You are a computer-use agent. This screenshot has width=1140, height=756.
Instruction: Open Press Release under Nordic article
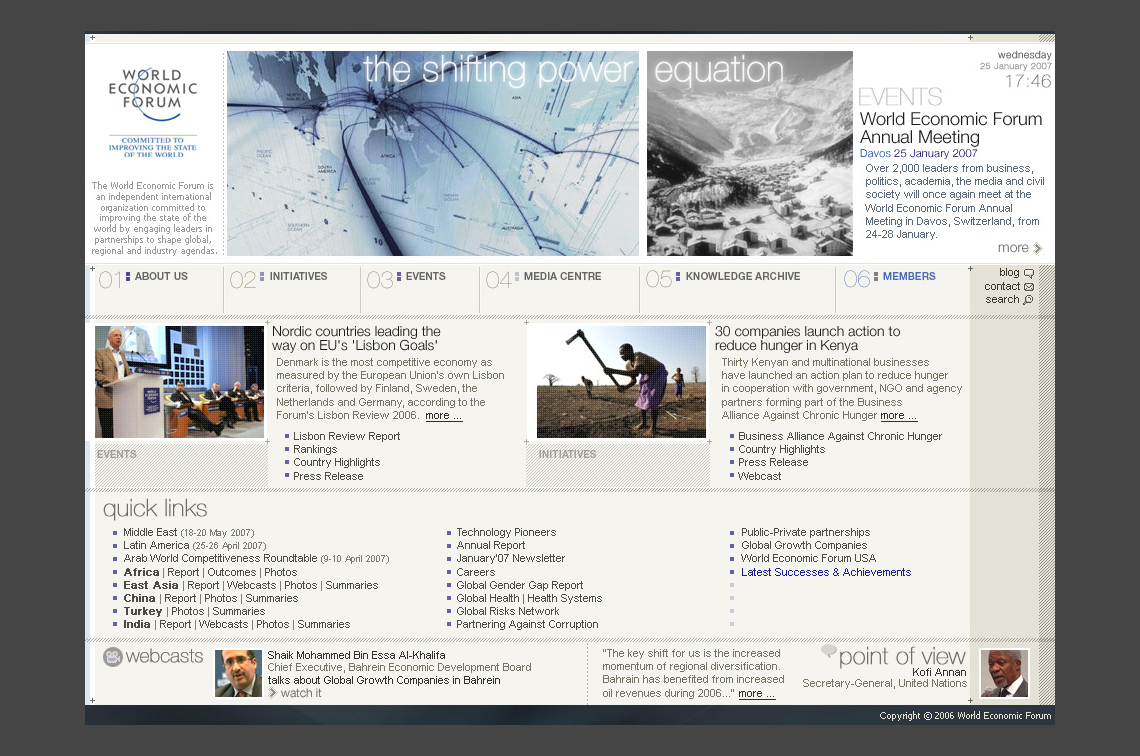point(328,476)
